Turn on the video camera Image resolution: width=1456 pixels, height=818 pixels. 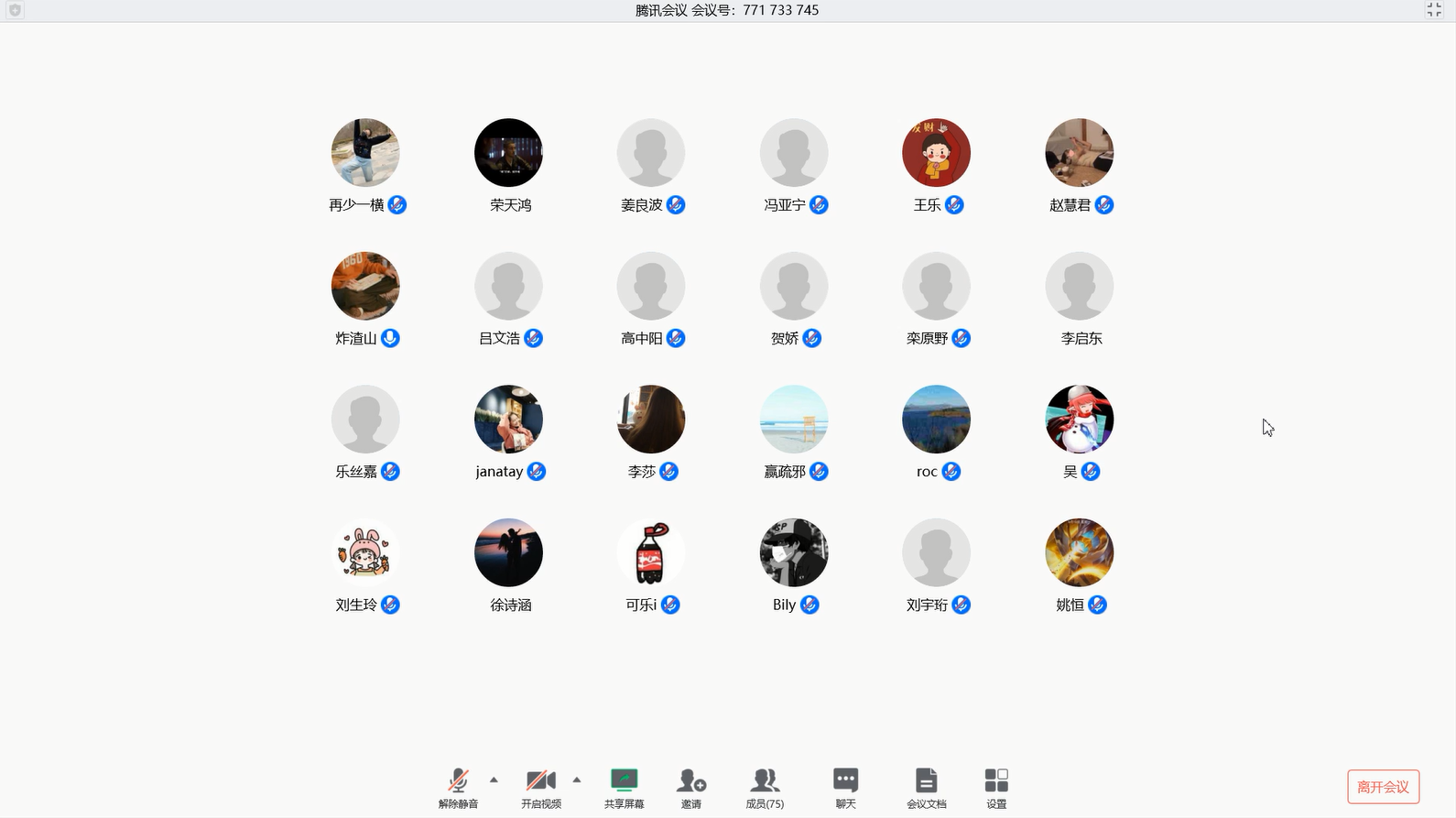540,781
